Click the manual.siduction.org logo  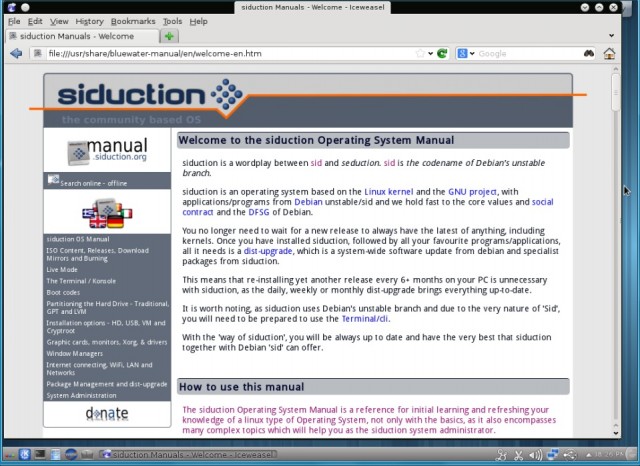(107, 151)
